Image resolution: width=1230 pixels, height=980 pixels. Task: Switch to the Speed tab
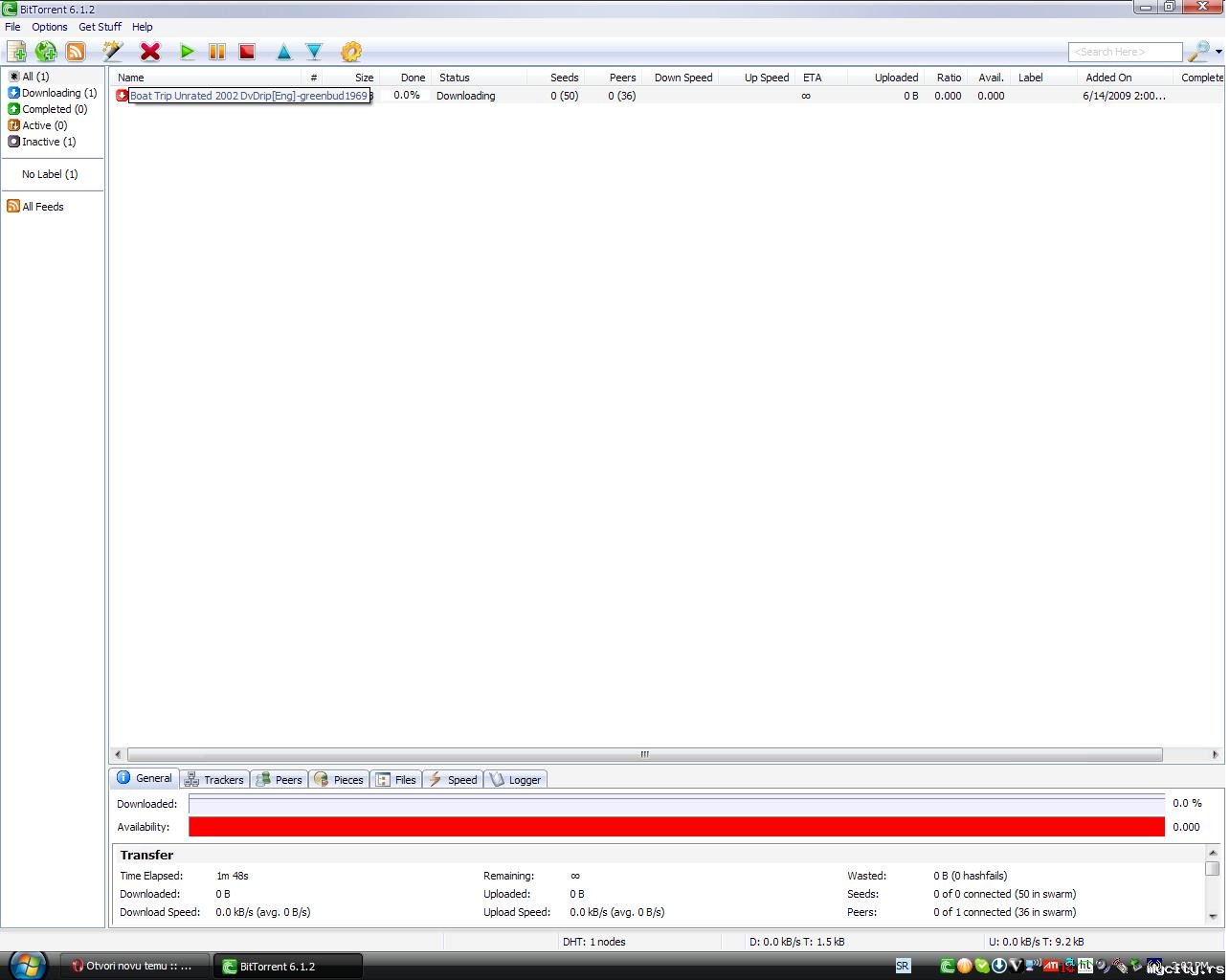pos(453,780)
